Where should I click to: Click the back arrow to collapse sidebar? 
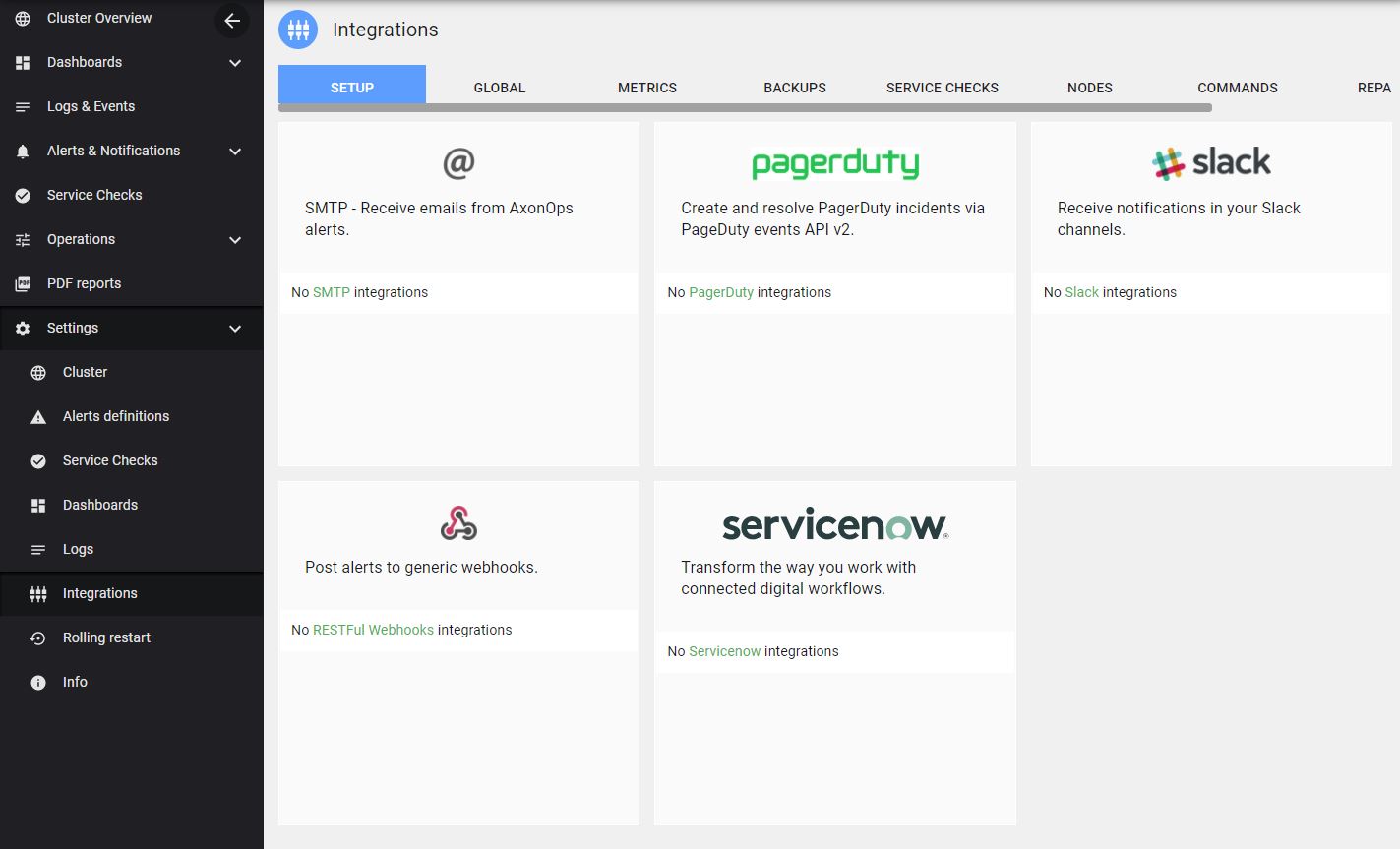[x=232, y=21]
